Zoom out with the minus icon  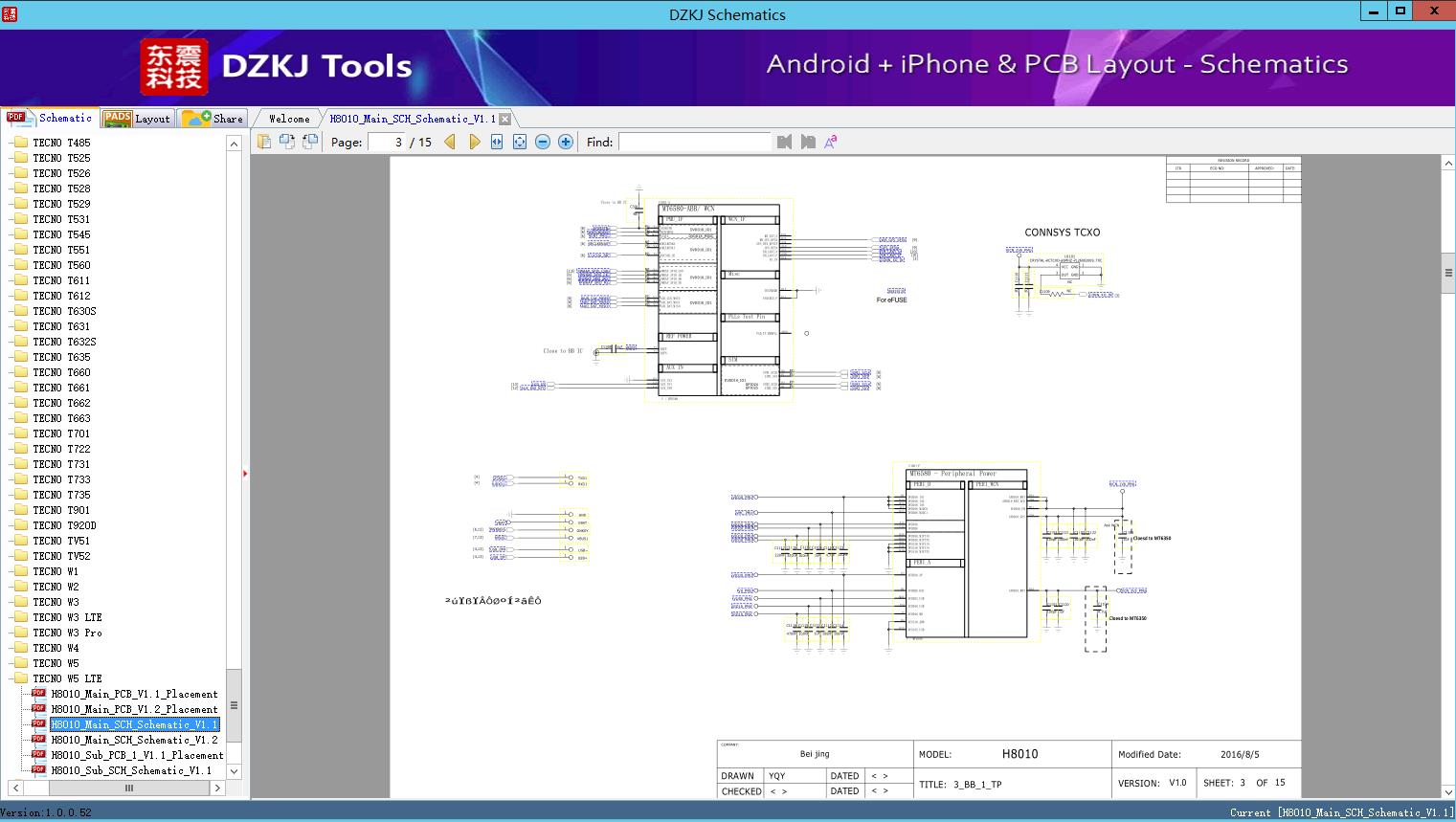pyautogui.click(x=543, y=142)
